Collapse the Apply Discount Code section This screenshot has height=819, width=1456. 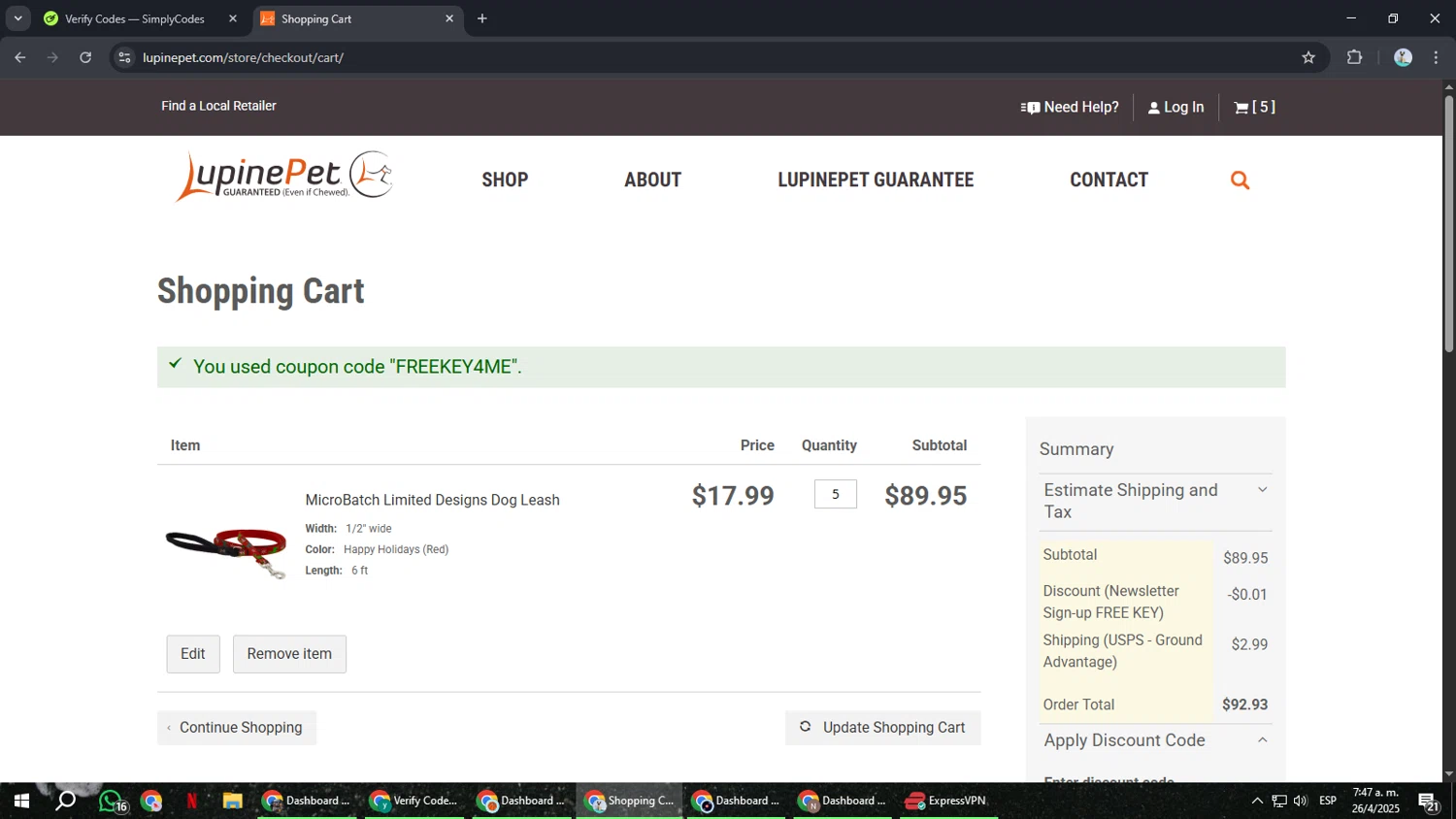1155,740
